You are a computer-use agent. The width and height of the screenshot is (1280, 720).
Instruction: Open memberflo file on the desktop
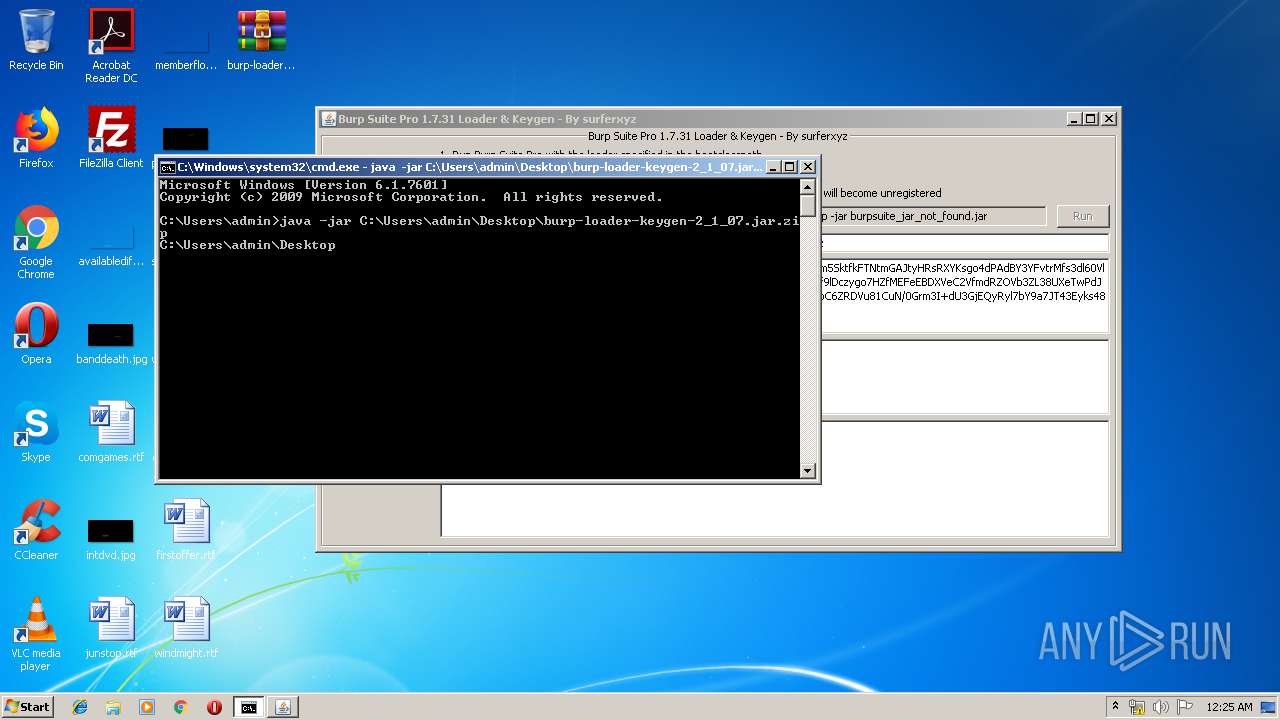[x=186, y=50]
